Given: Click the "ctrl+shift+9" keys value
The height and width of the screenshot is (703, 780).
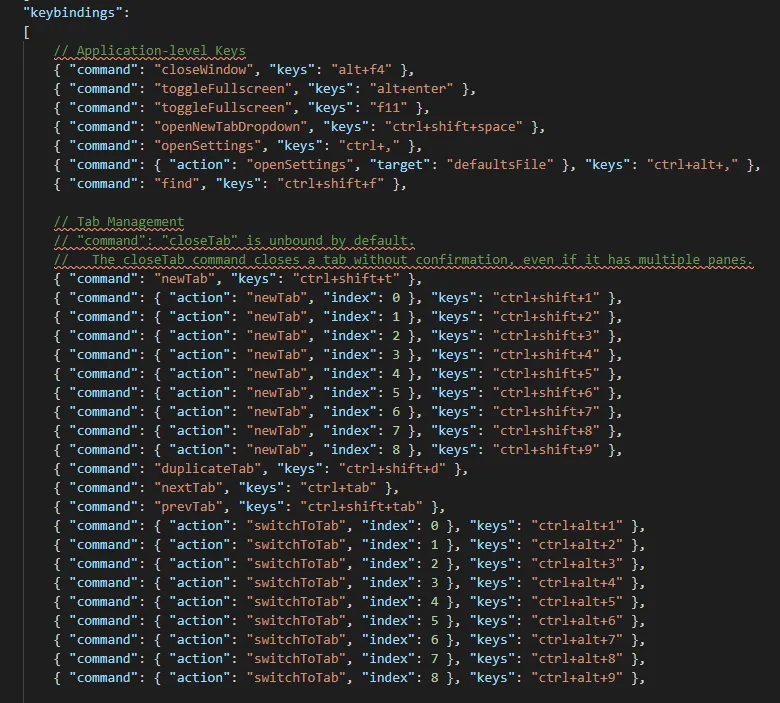Looking at the screenshot, I should [546, 450].
